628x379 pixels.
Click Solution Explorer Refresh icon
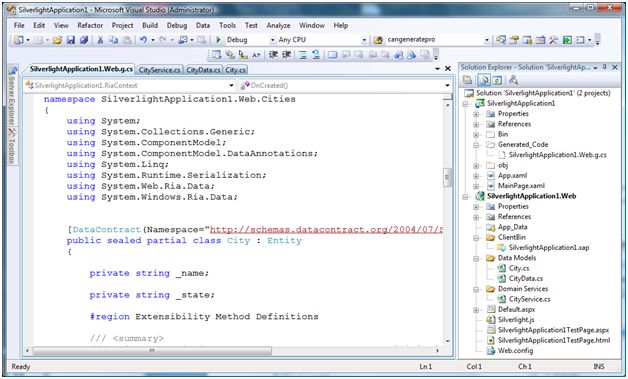[x=497, y=80]
